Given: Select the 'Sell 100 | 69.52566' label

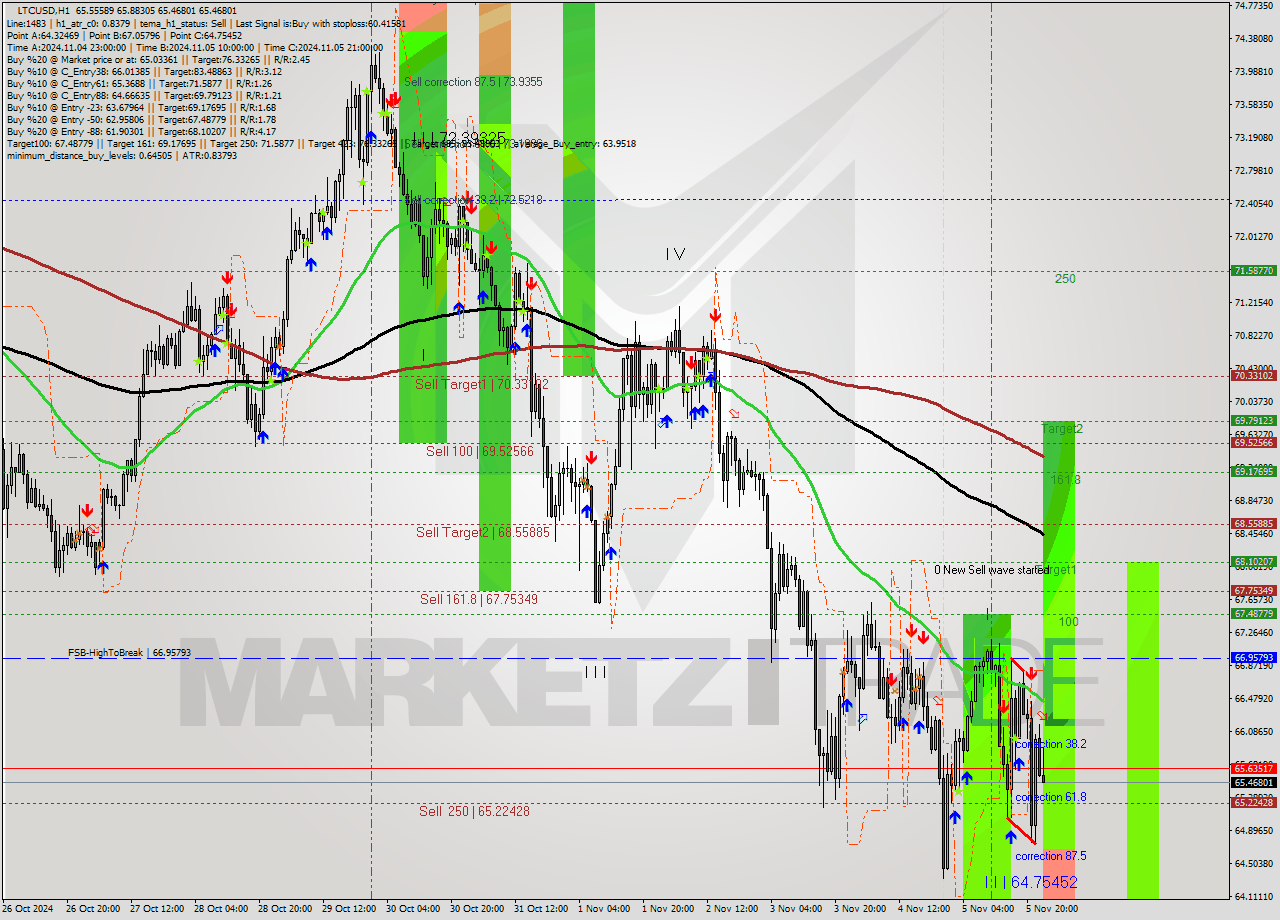Looking at the screenshot, I should pyautogui.click(x=480, y=452).
